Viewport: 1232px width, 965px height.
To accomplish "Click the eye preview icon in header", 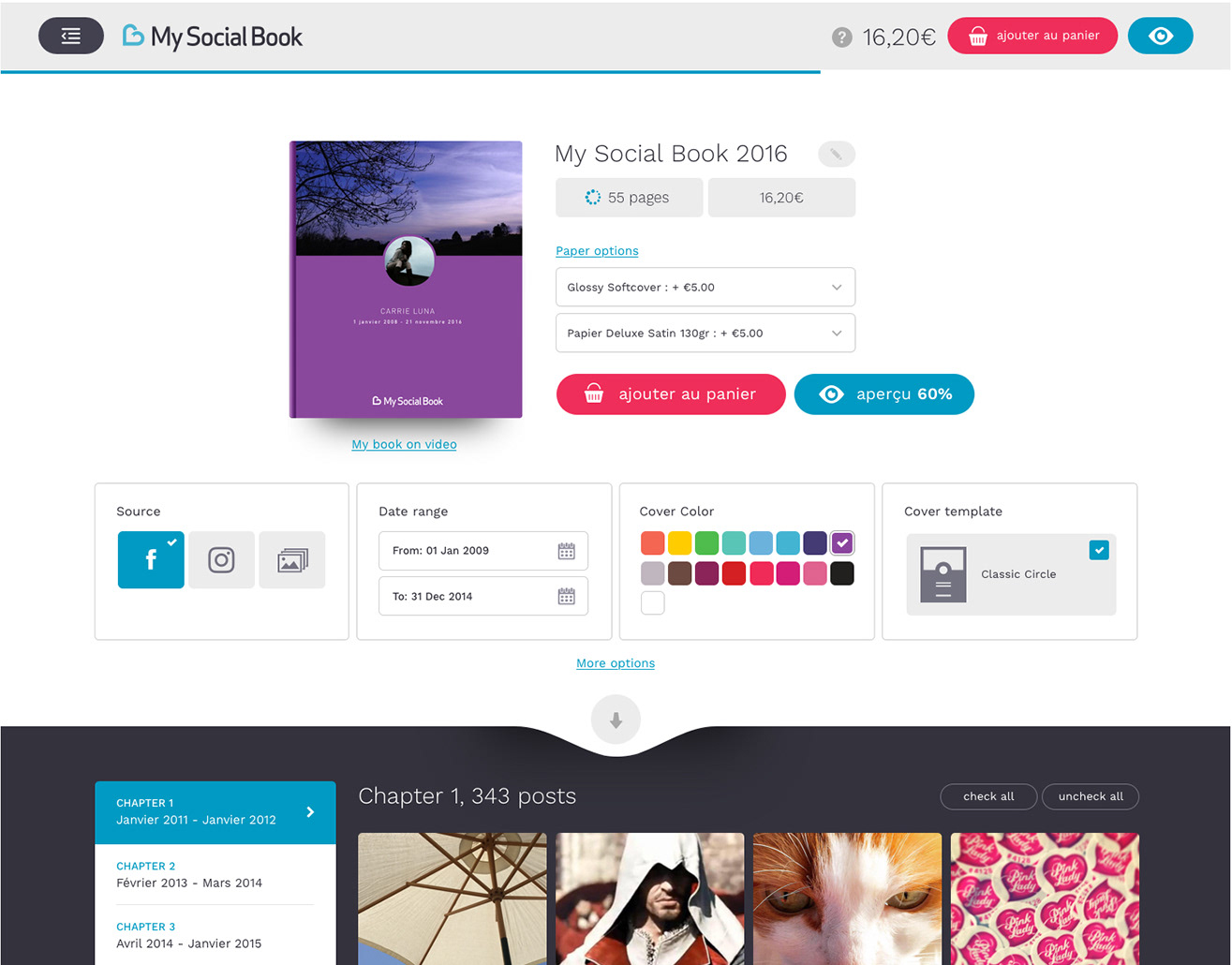I will click(1160, 36).
